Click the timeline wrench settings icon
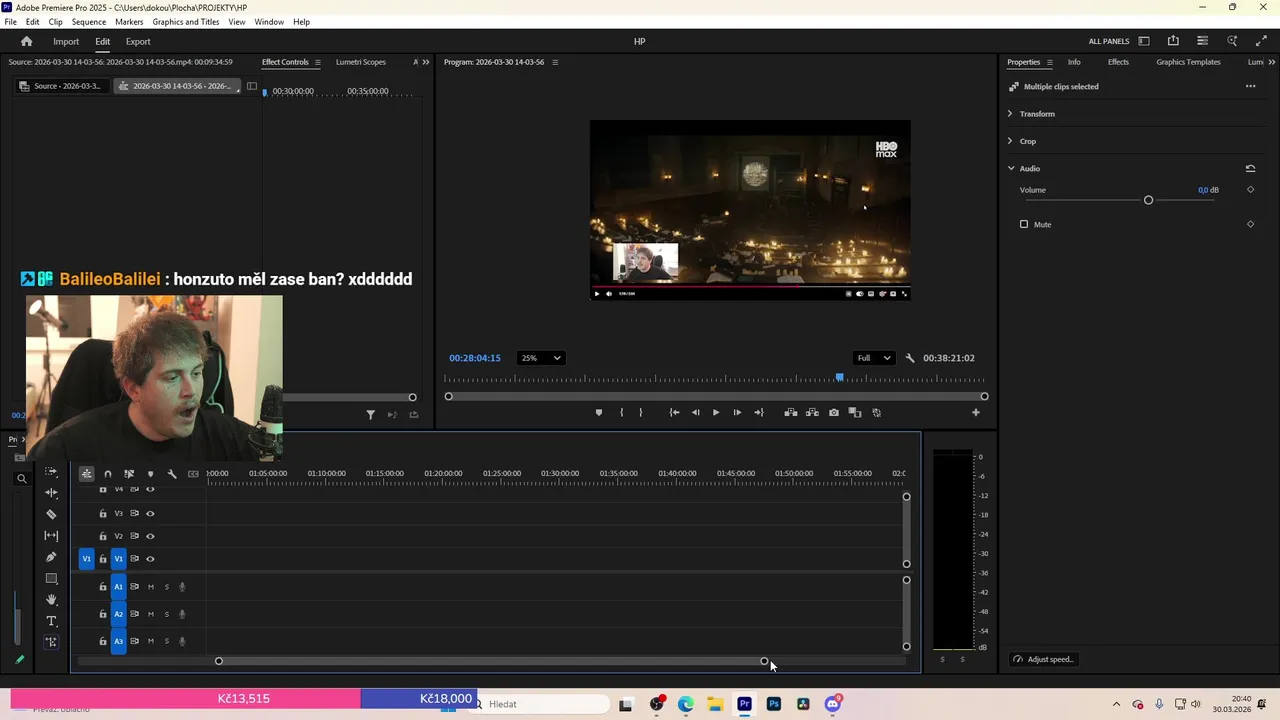1280x720 pixels. pyautogui.click(x=172, y=474)
